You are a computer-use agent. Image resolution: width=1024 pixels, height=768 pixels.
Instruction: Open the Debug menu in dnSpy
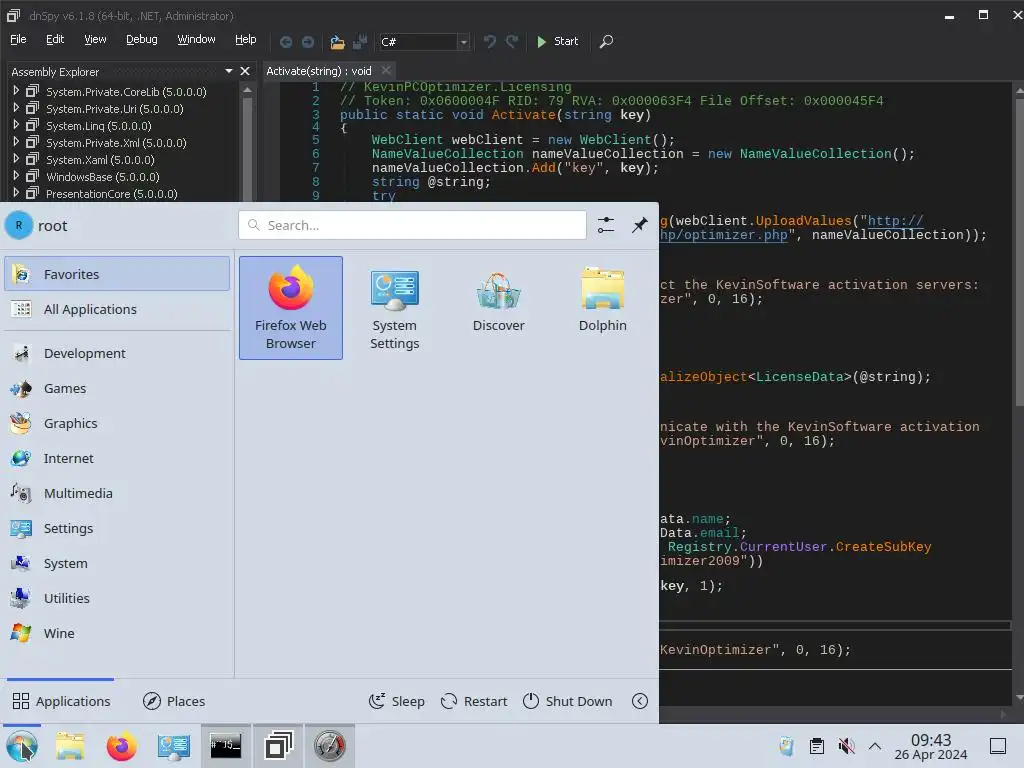pyautogui.click(x=142, y=39)
